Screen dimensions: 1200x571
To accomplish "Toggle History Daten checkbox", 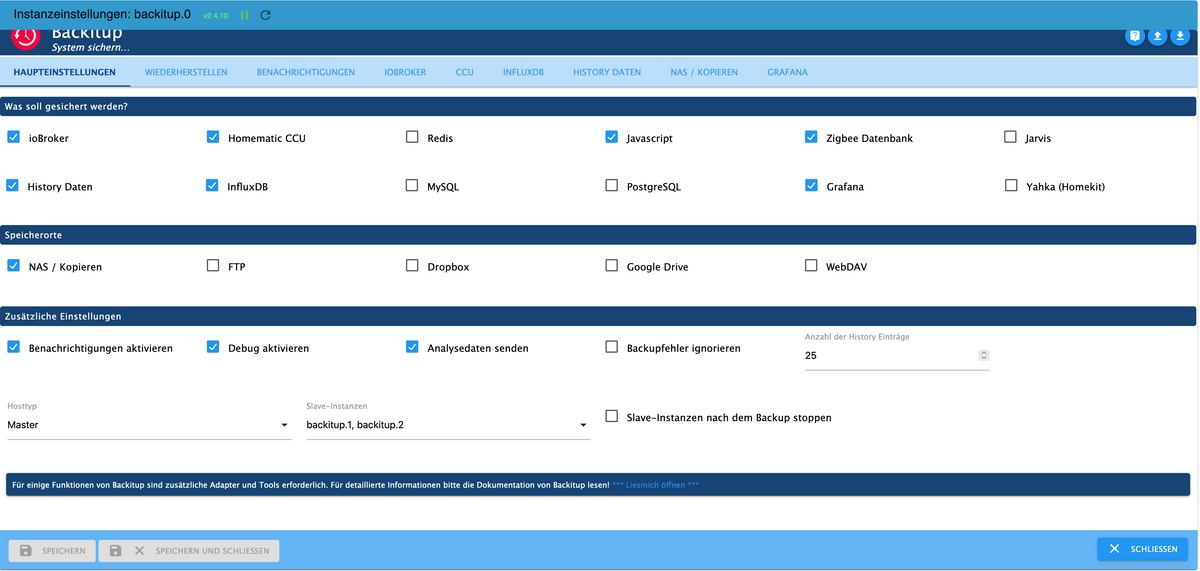I will (13, 185).
